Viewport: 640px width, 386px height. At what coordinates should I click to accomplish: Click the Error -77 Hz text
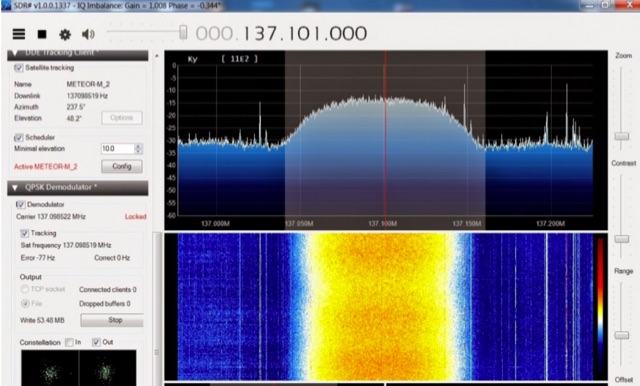coord(38,258)
